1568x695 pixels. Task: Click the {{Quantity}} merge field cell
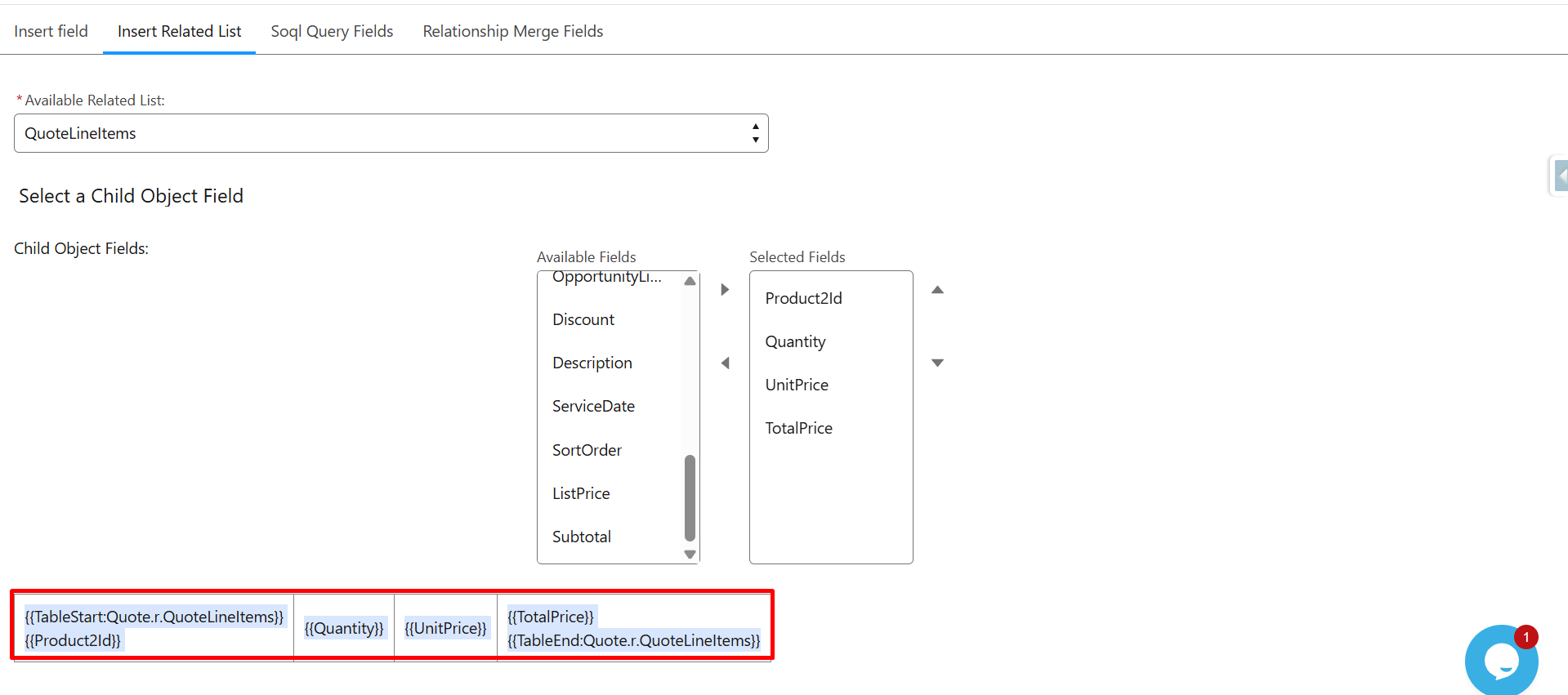(x=344, y=628)
